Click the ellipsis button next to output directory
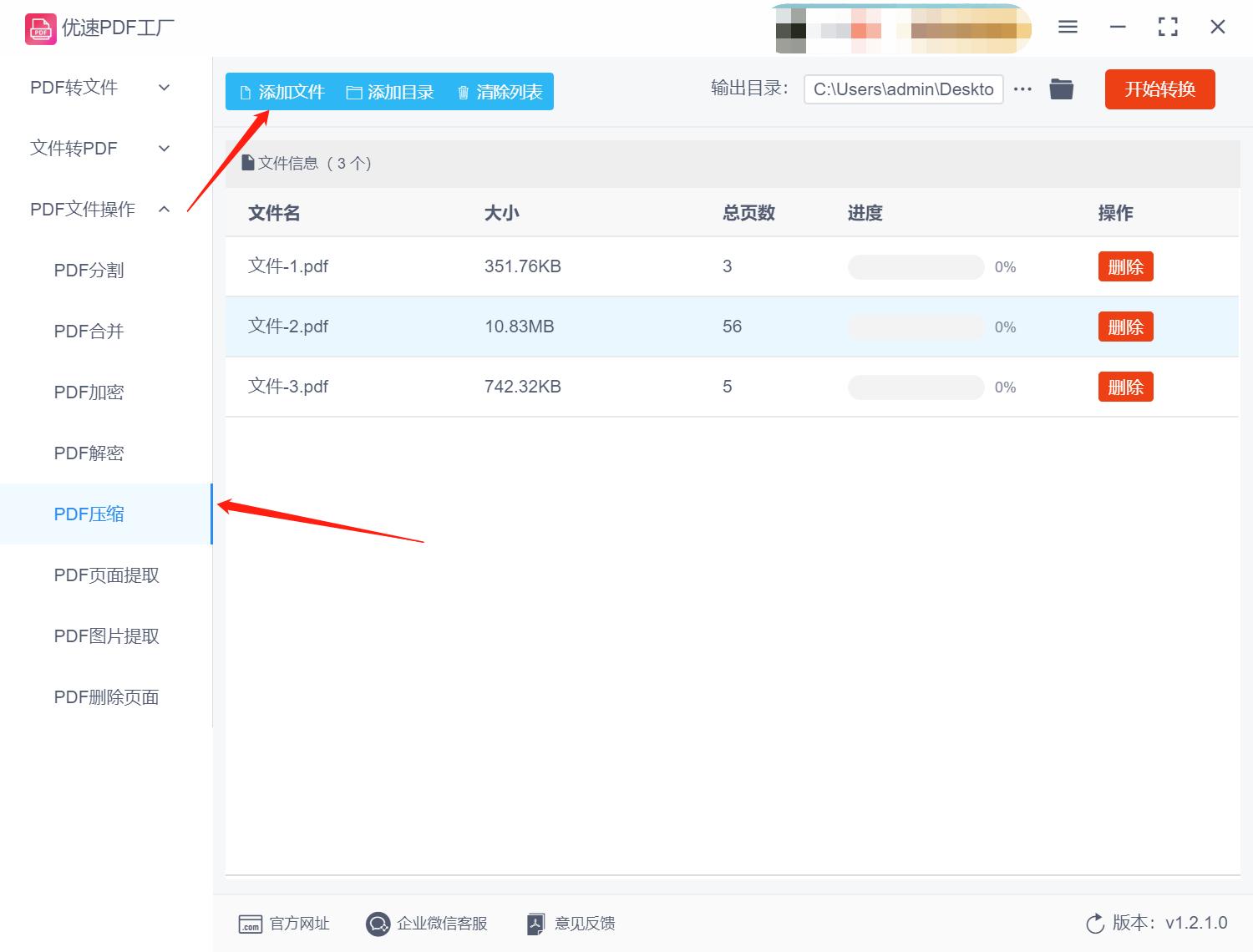This screenshot has height=952, width=1253. (1022, 89)
